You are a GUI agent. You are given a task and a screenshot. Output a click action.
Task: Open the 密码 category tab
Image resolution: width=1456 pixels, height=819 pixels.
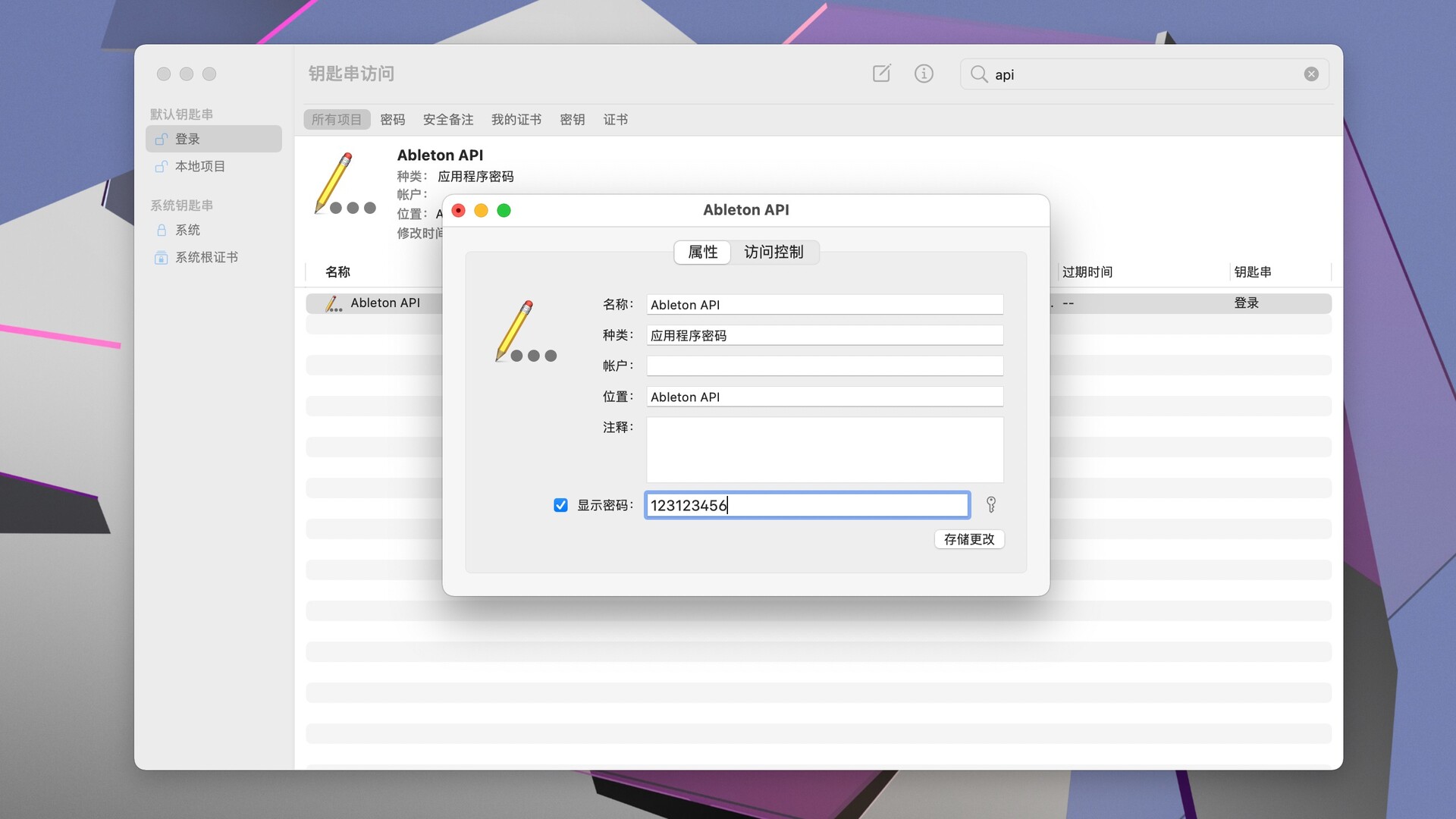tap(393, 119)
